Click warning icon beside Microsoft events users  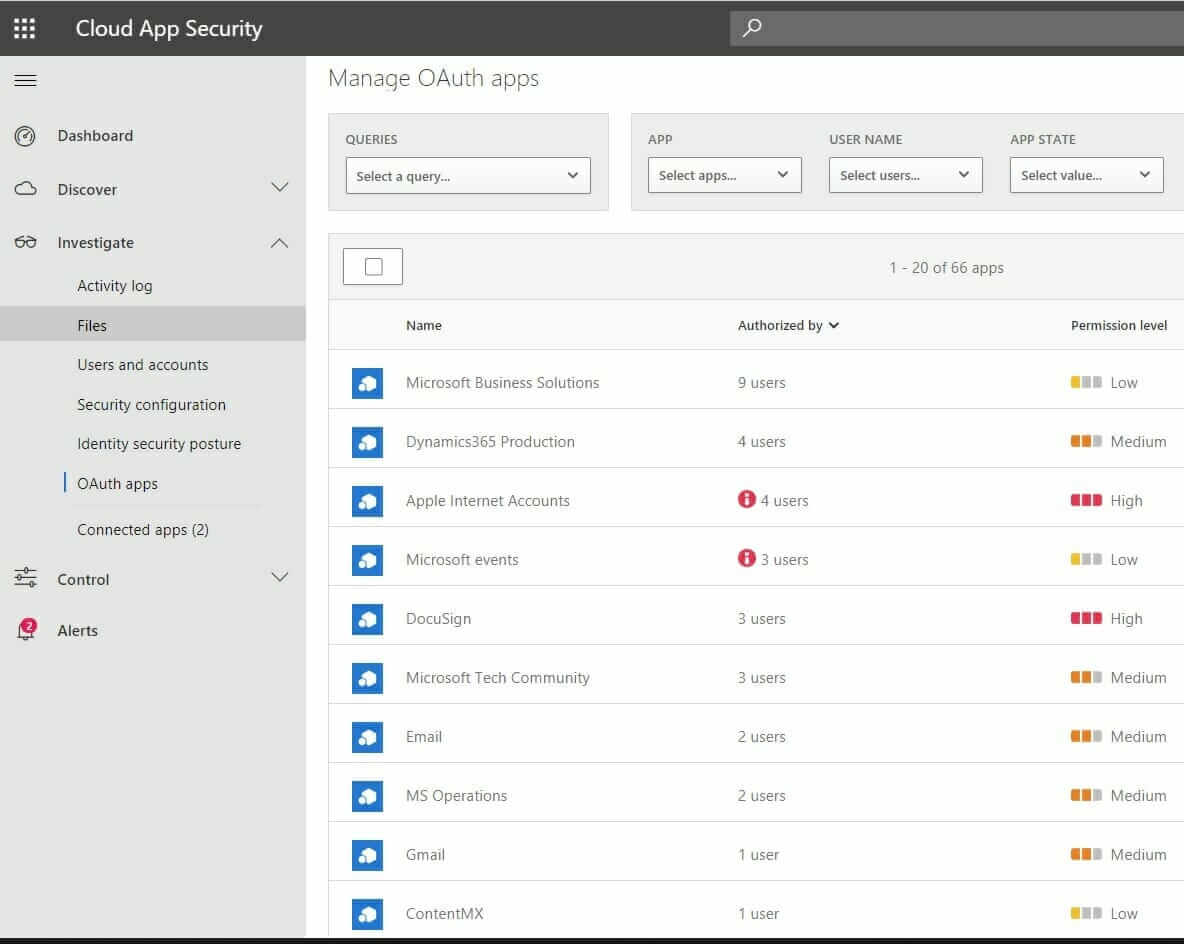click(746, 558)
